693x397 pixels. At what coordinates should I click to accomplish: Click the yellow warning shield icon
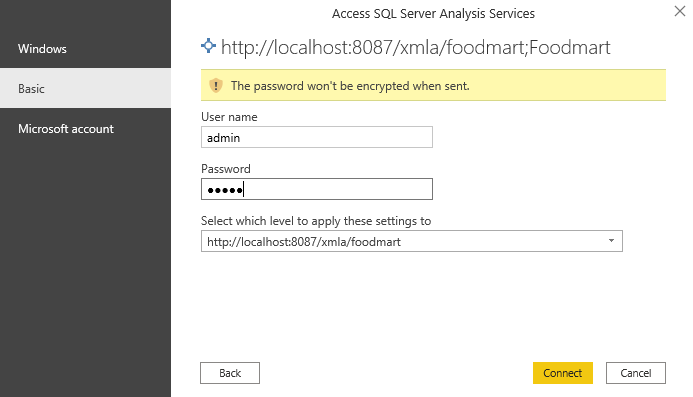216,85
